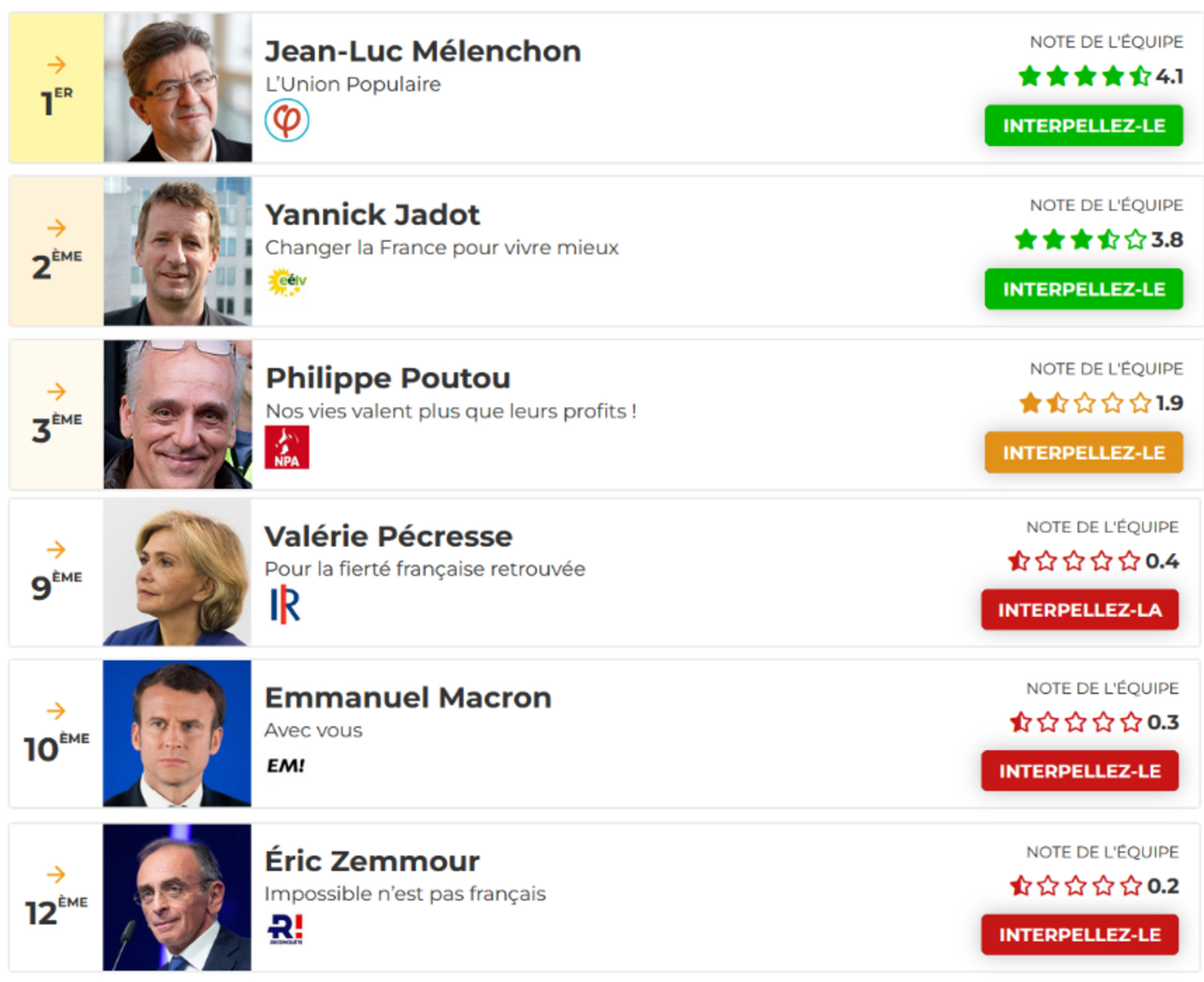Viewport: 1204px width, 982px height.
Task: Click the L'Union Populaire phi logo
Action: (287, 120)
